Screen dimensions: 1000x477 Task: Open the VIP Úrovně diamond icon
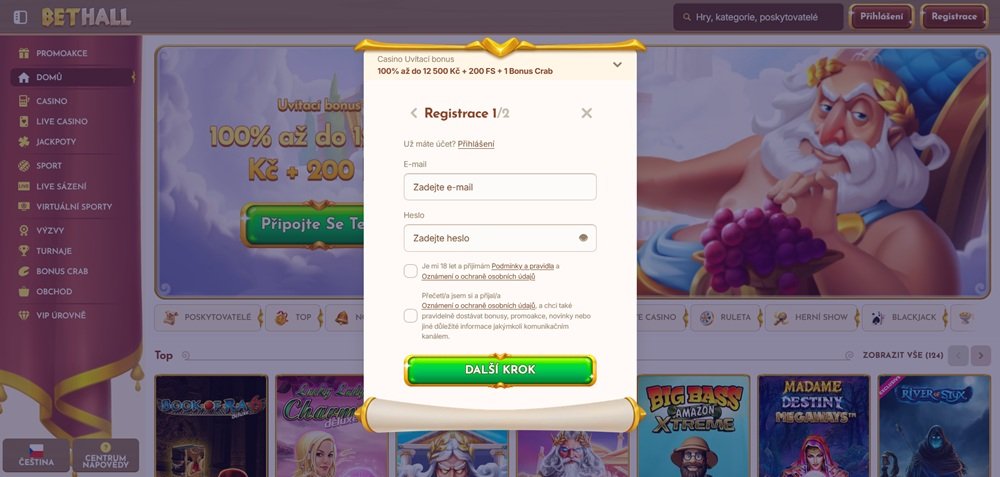click(24, 315)
